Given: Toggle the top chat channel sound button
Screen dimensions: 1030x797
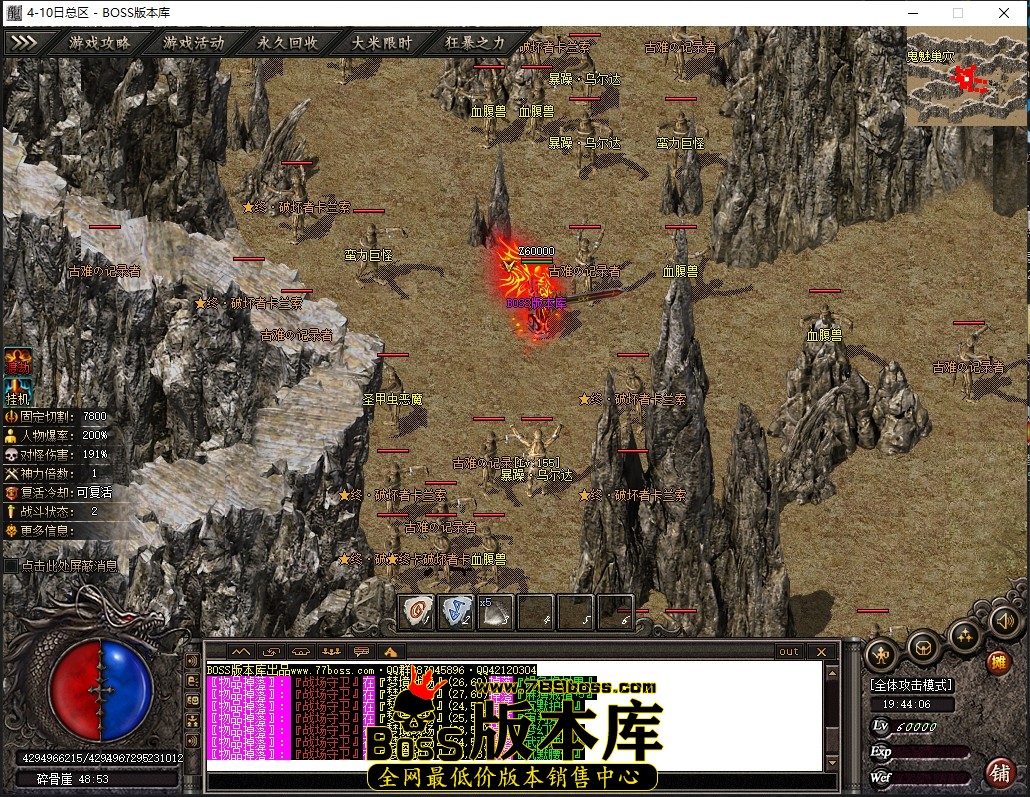Looking at the screenshot, I should pos(193,660).
